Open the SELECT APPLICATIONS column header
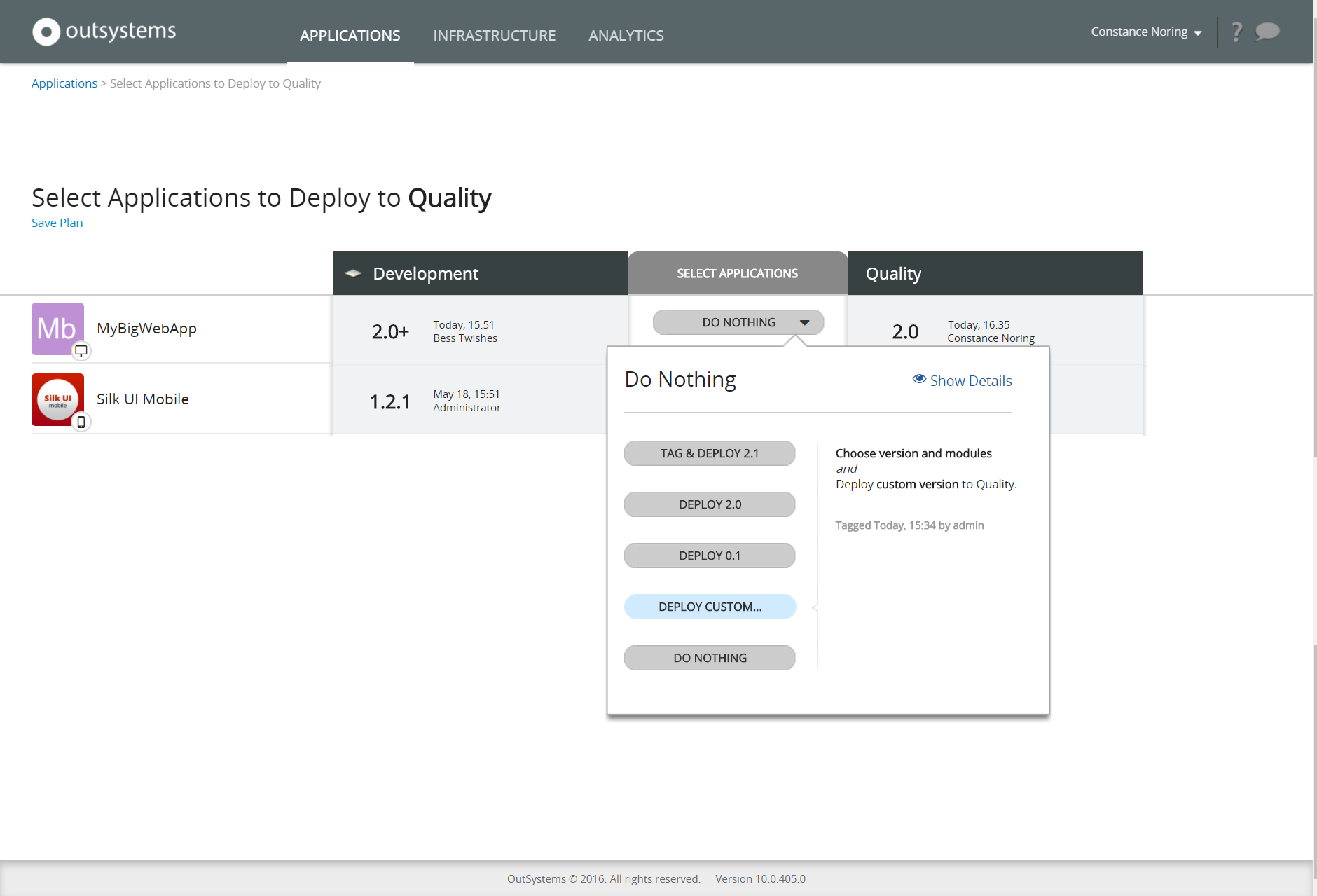The image size is (1317, 896). click(738, 273)
